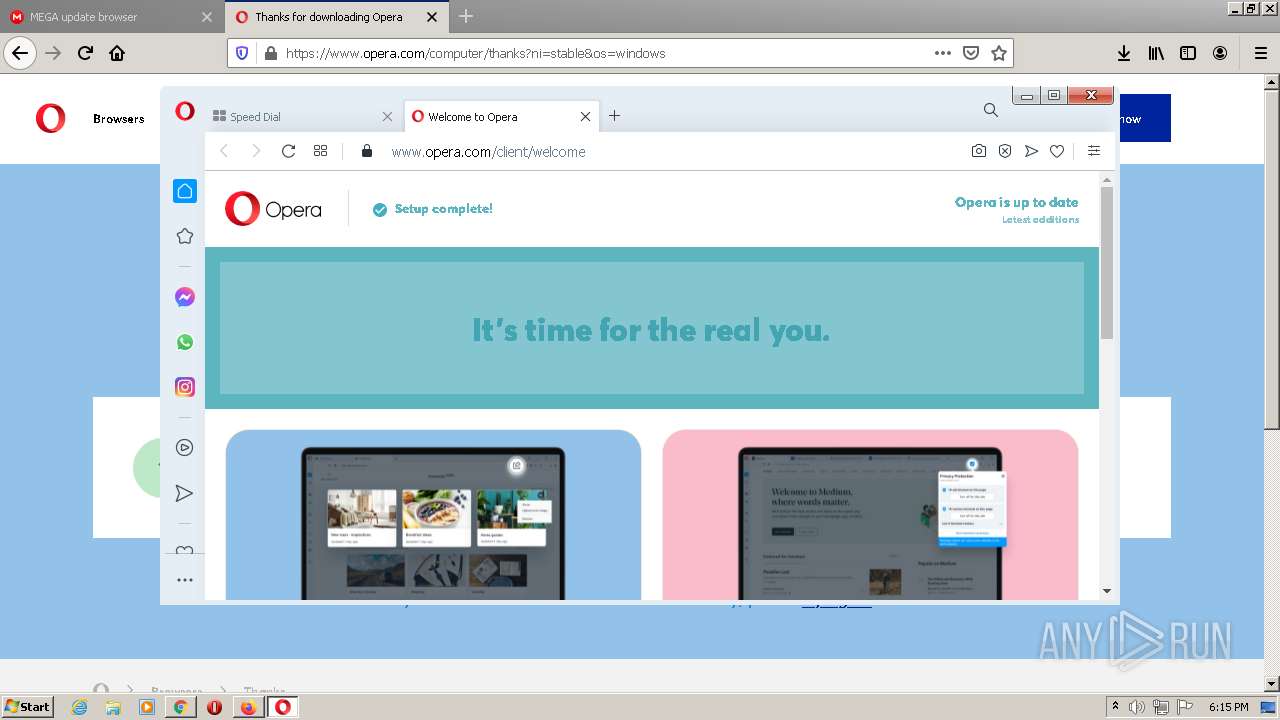Switch to the Speed Dial tab
The image size is (1280, 720).
click(x=303, y=117)
